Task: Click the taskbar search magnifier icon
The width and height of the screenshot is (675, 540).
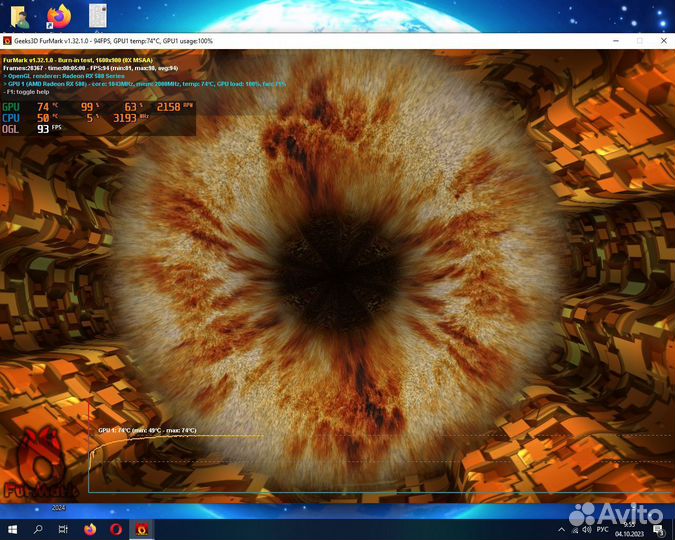Action: [x=38, y=528]
